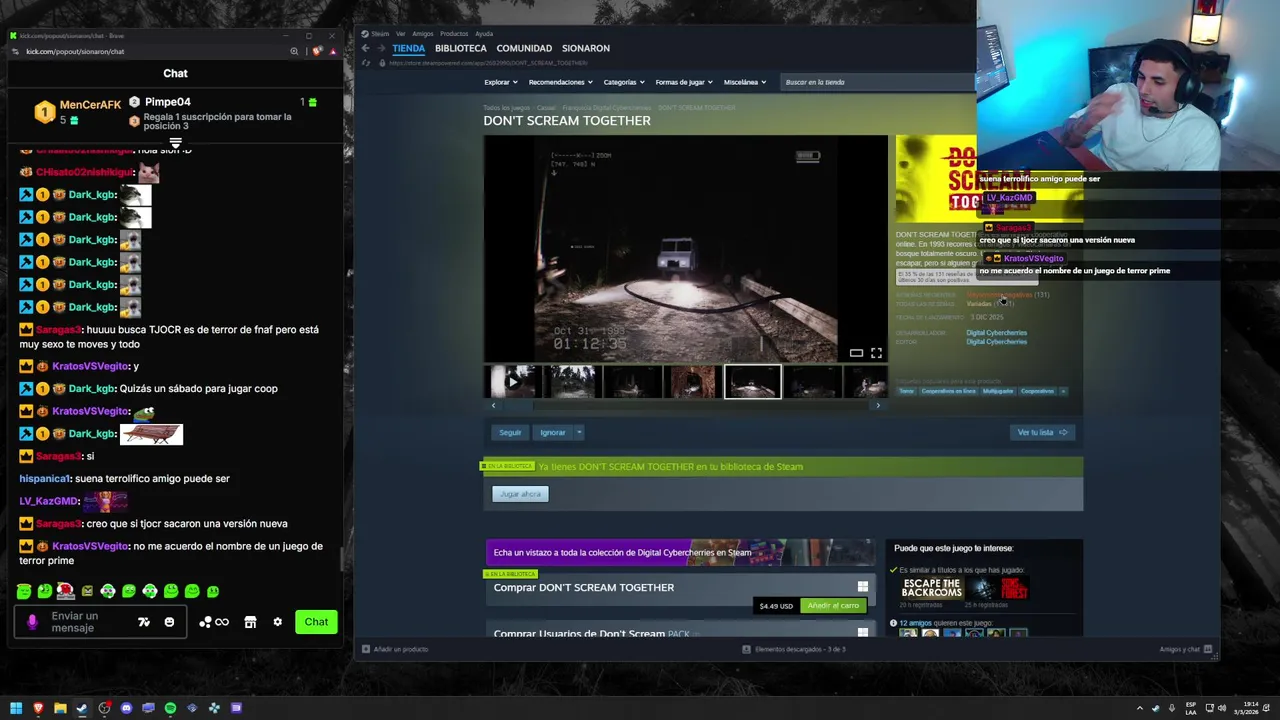This screenshot has width=1280, height=720.
Task: Open the COMUNIDAD tab in Steam
Action: coord(524,48)
